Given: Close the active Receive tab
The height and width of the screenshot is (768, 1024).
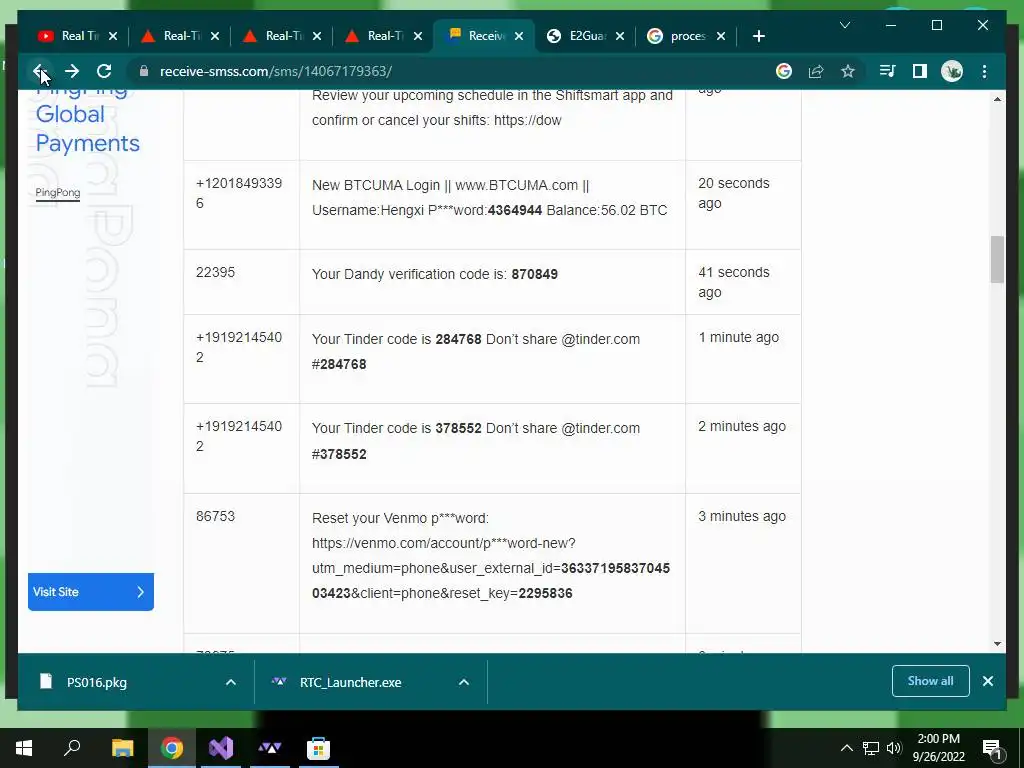Looking at the screenshot, I should point(519,36).
